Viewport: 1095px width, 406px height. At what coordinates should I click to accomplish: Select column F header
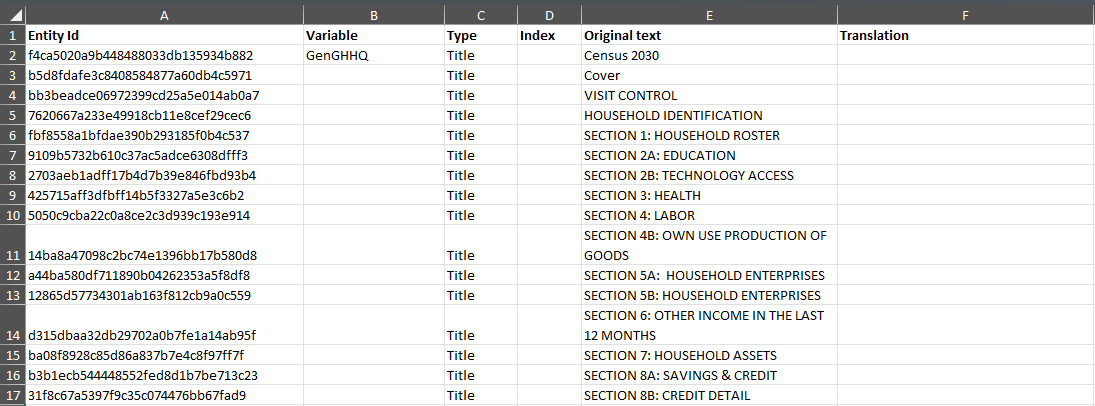[965, 15]
